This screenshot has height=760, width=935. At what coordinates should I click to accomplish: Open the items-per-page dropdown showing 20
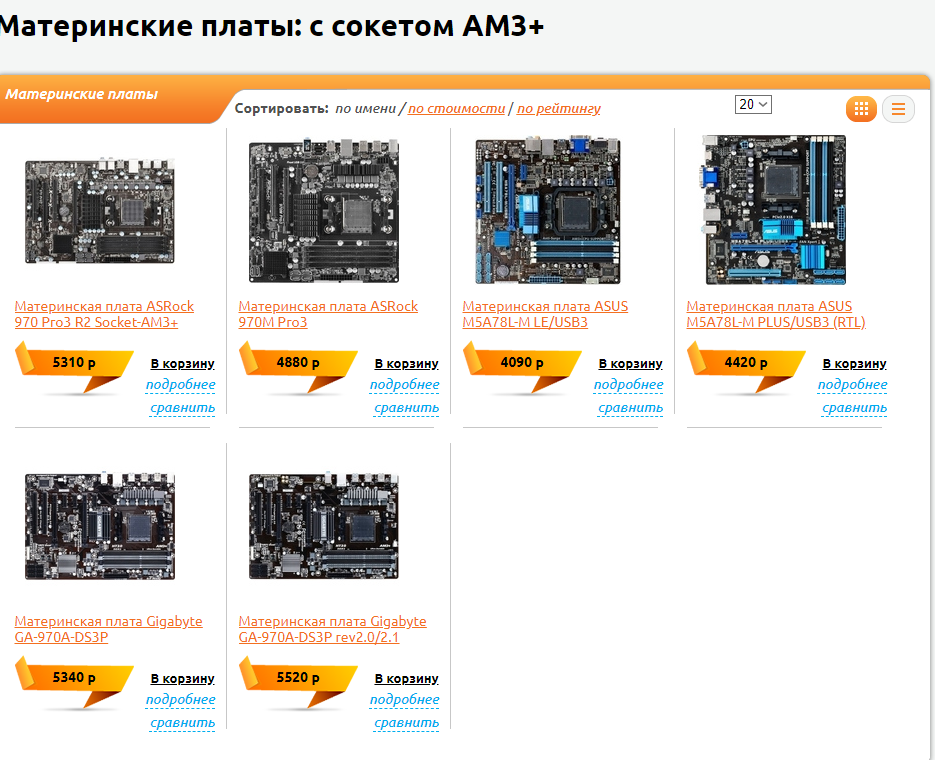[x=753, y=104]
